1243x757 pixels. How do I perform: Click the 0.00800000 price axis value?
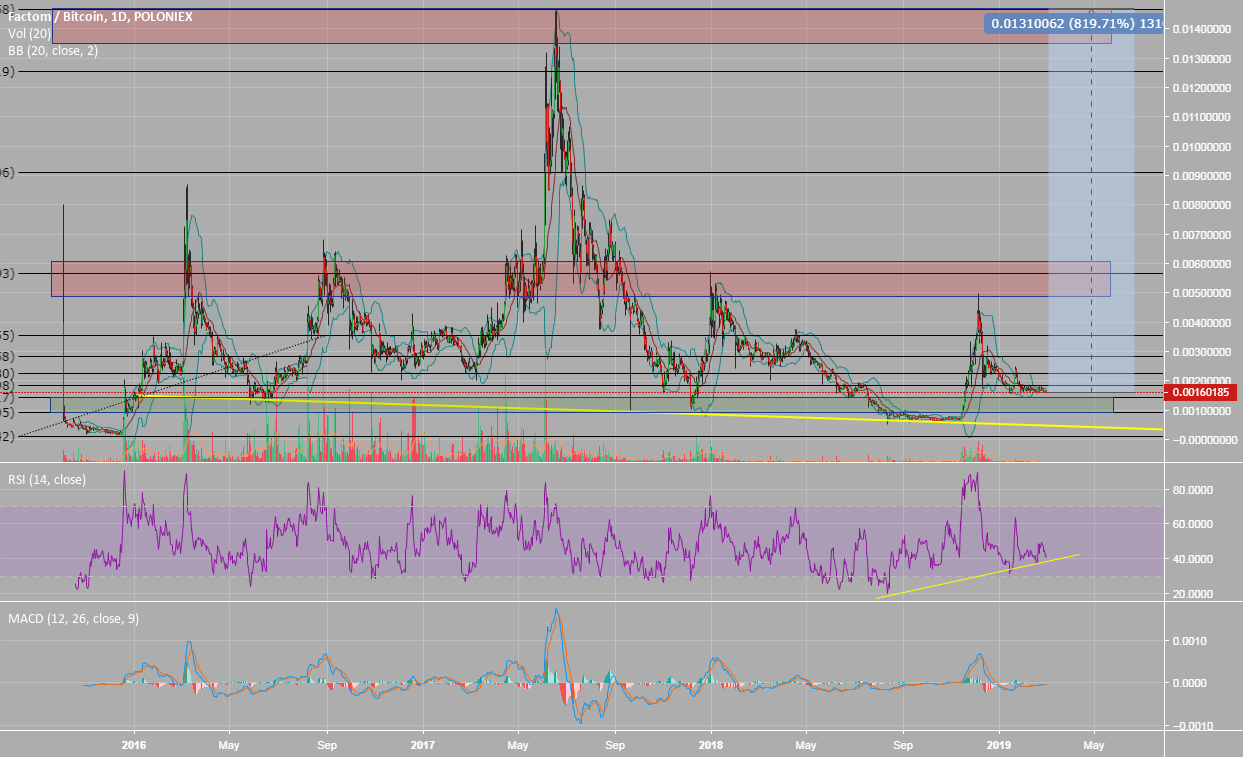click(1200, 205)
